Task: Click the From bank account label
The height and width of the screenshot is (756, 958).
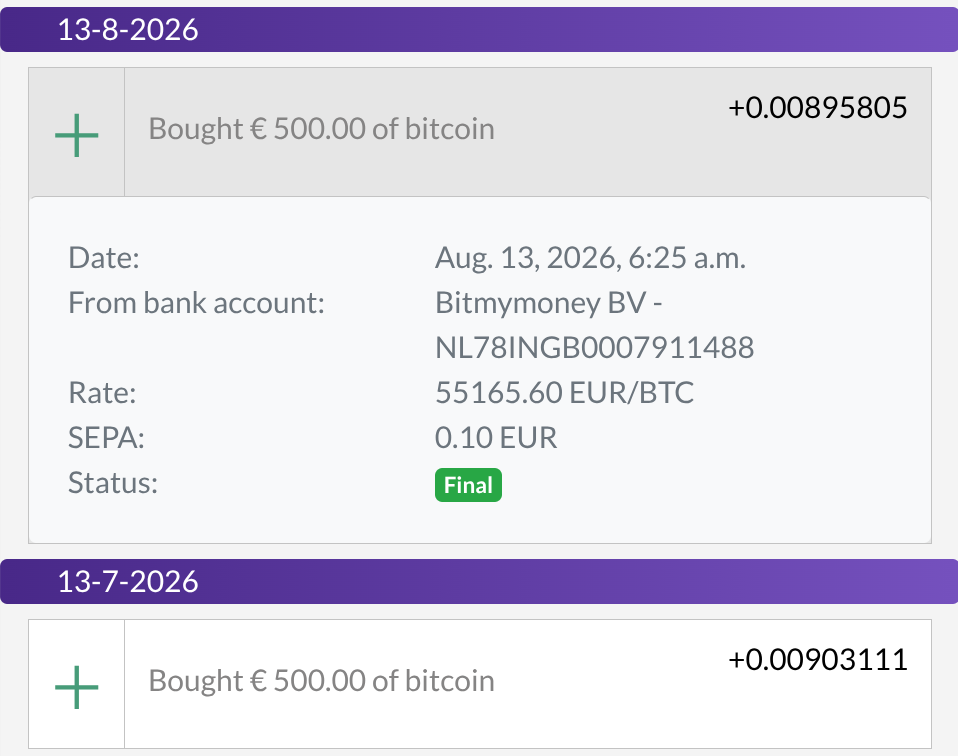Action: [x=196, y=303]
